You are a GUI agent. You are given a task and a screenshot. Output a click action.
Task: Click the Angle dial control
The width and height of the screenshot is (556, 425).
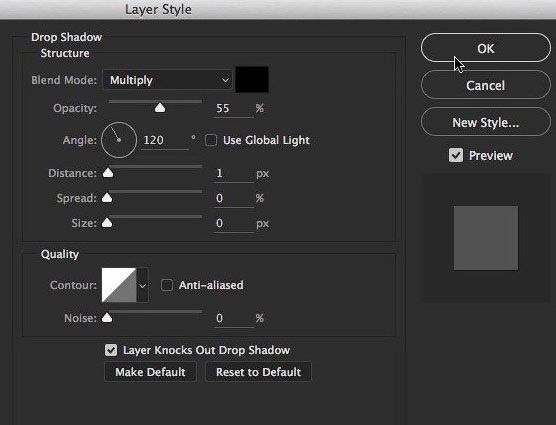[119, 140]
